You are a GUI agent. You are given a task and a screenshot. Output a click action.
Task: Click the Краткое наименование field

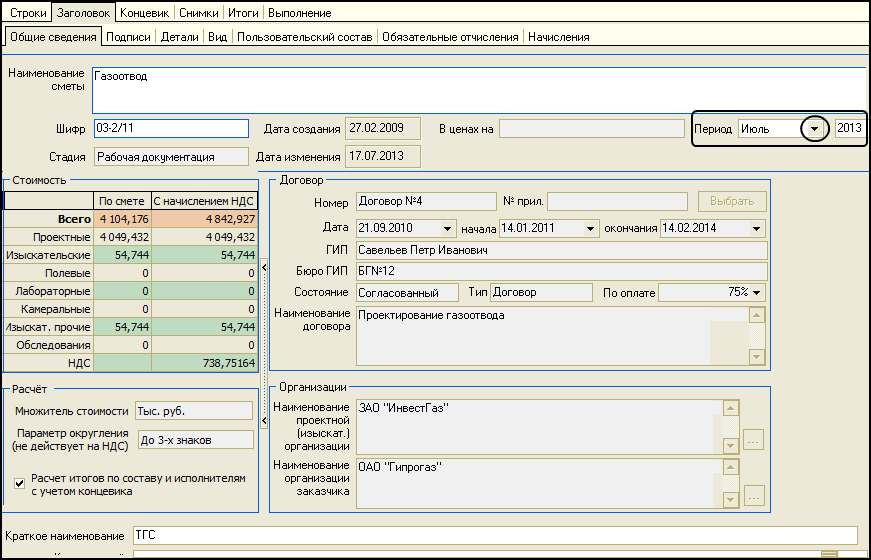(495, 536)
